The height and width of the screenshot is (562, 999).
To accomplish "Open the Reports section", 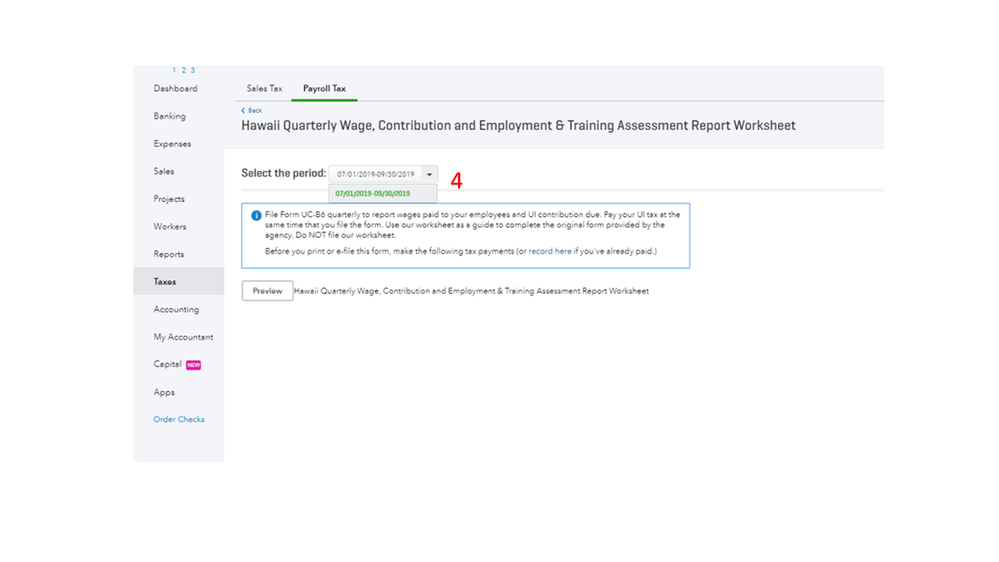I will pyautogui.click(x=169, y=254).
